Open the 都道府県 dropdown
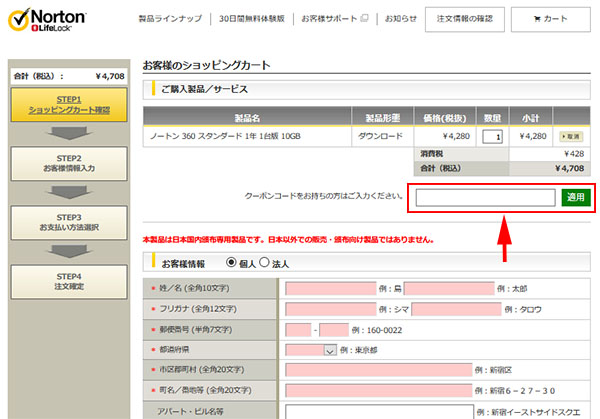The height and width of the screenshot is (419, 600). [311, 350]
